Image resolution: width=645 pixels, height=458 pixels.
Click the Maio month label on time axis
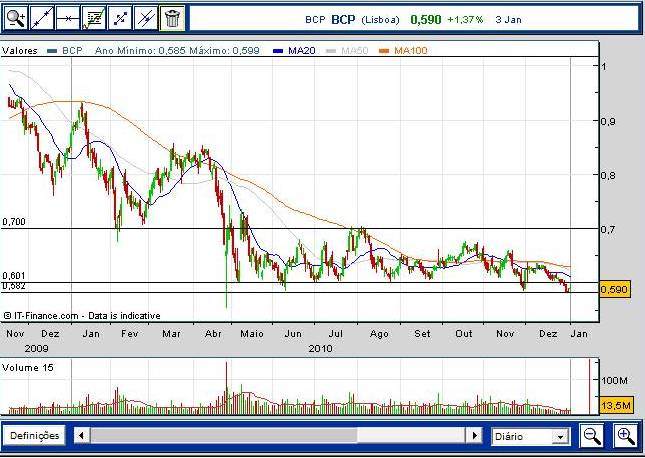(252, 333)
